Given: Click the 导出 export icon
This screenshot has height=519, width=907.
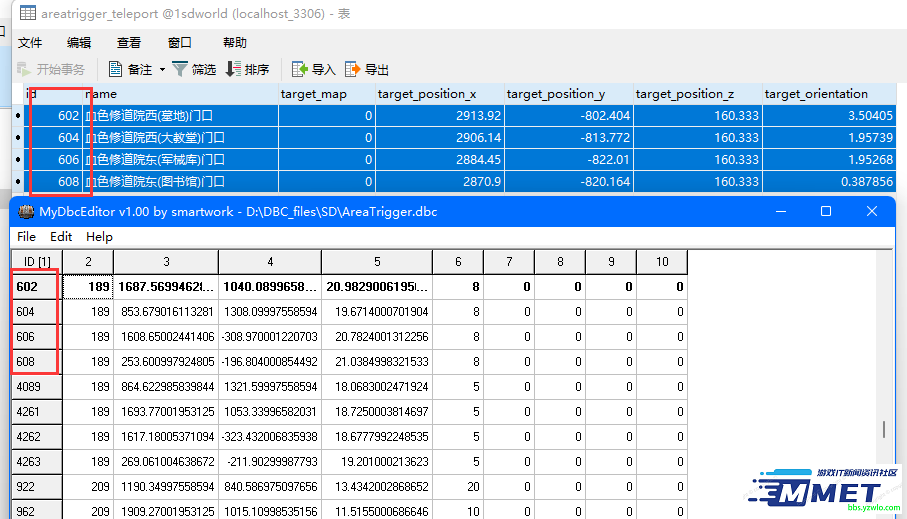Looking at the screenshot, I should pos(352,69).
